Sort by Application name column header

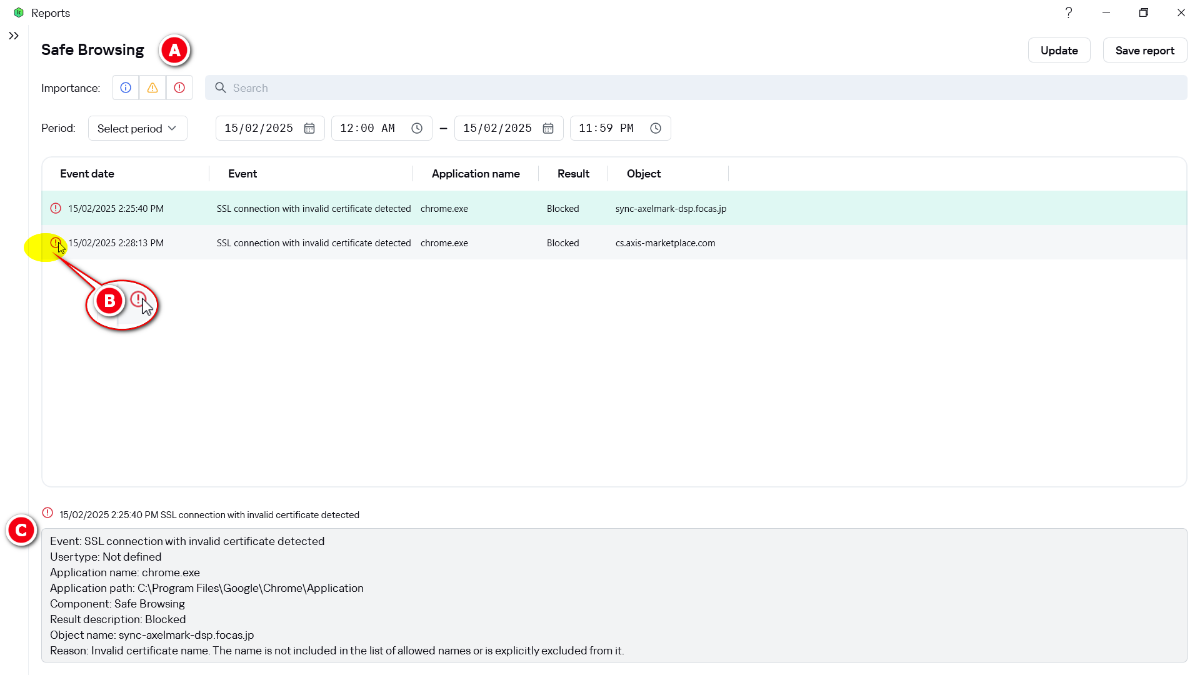475,174
